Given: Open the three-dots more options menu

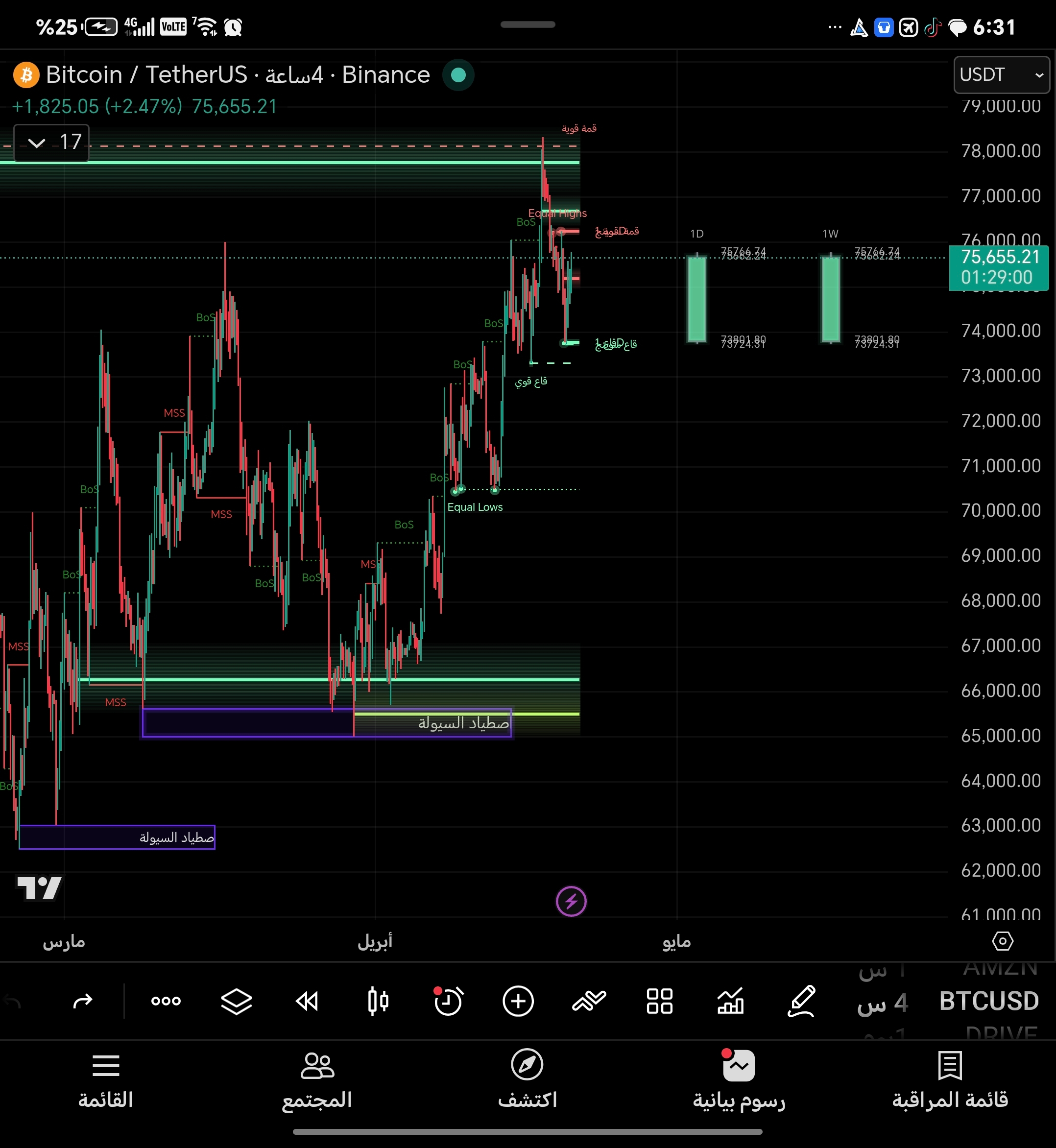Looking at the screenshot, I should coord(166,1002).
